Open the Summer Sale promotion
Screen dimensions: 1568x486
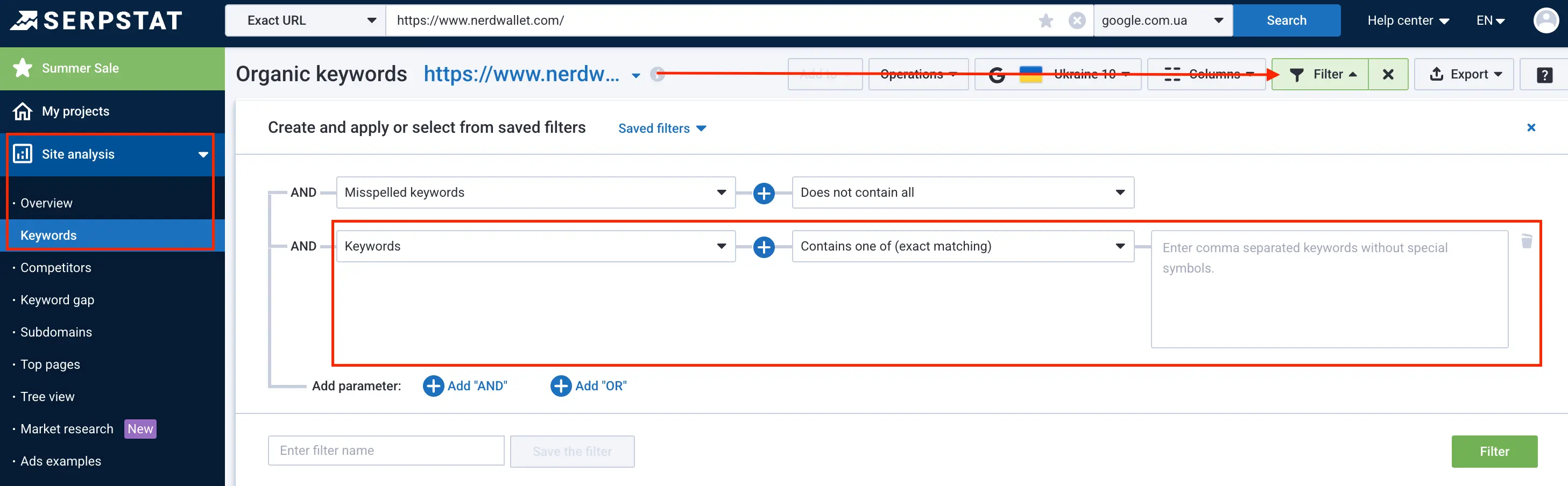112,69
